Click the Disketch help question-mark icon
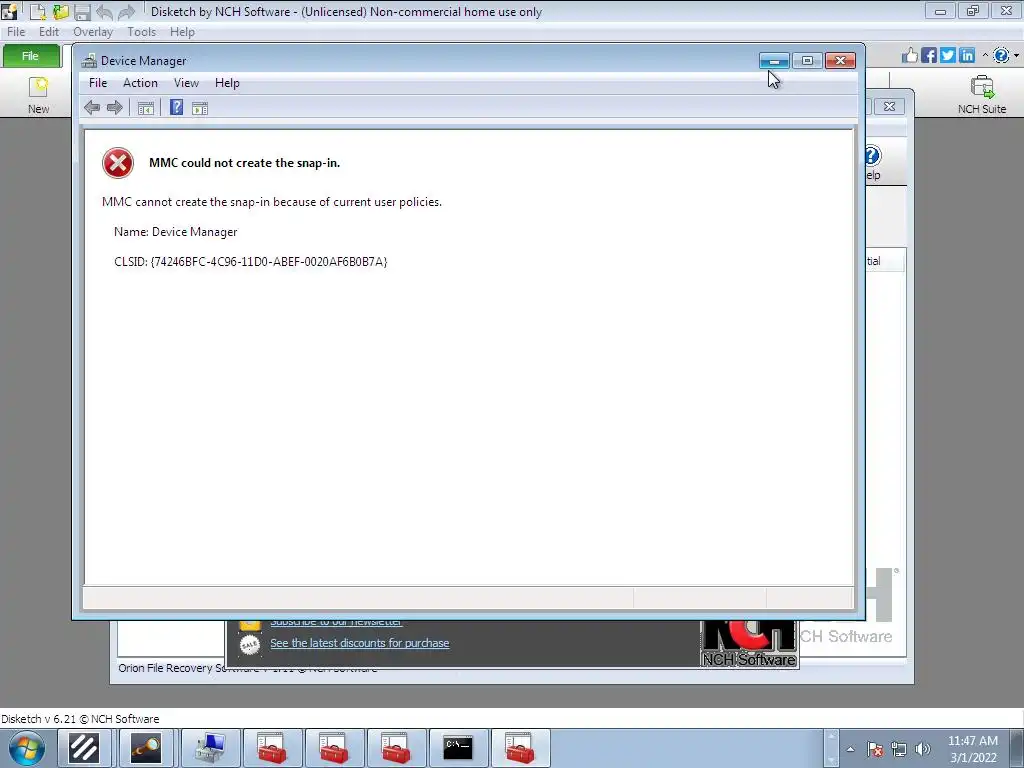Image resolution: width=1024 pixels, height=768 pixels. click(x=1000, y=56)
